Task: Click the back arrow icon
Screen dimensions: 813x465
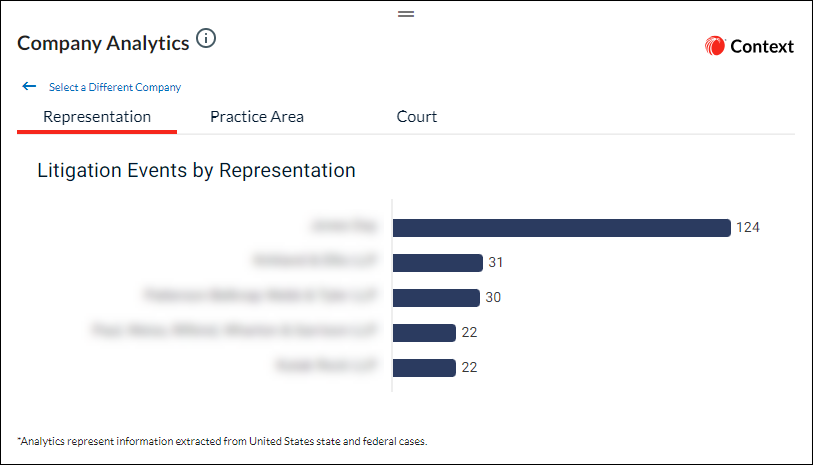Action: [x=29, y=86]
